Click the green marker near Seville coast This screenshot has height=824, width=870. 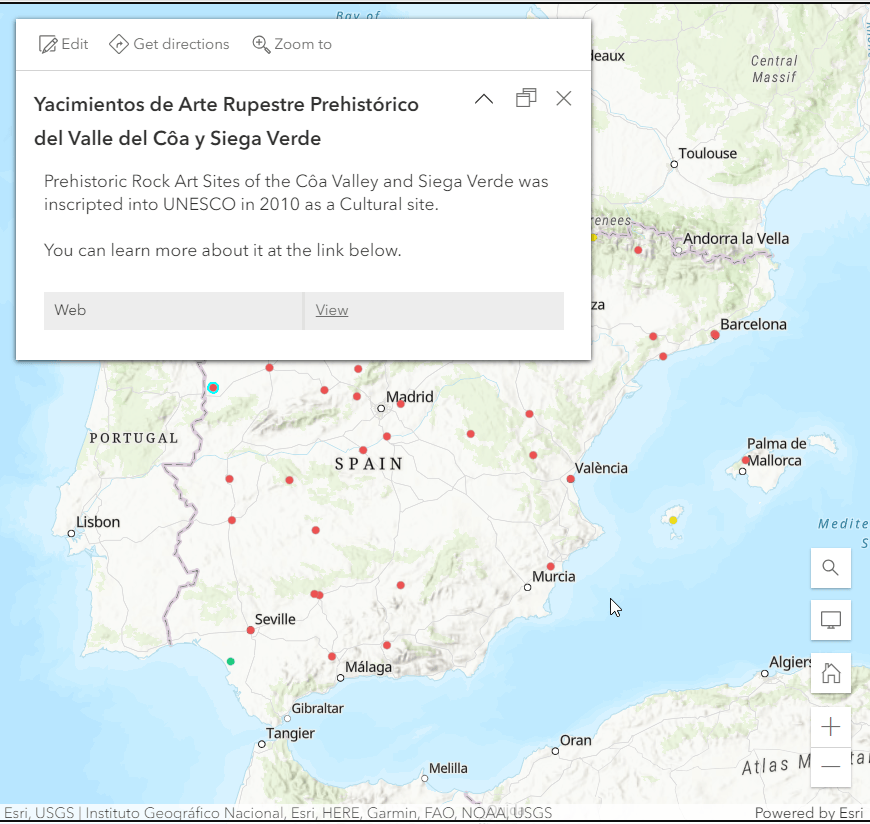coord(231,661)
